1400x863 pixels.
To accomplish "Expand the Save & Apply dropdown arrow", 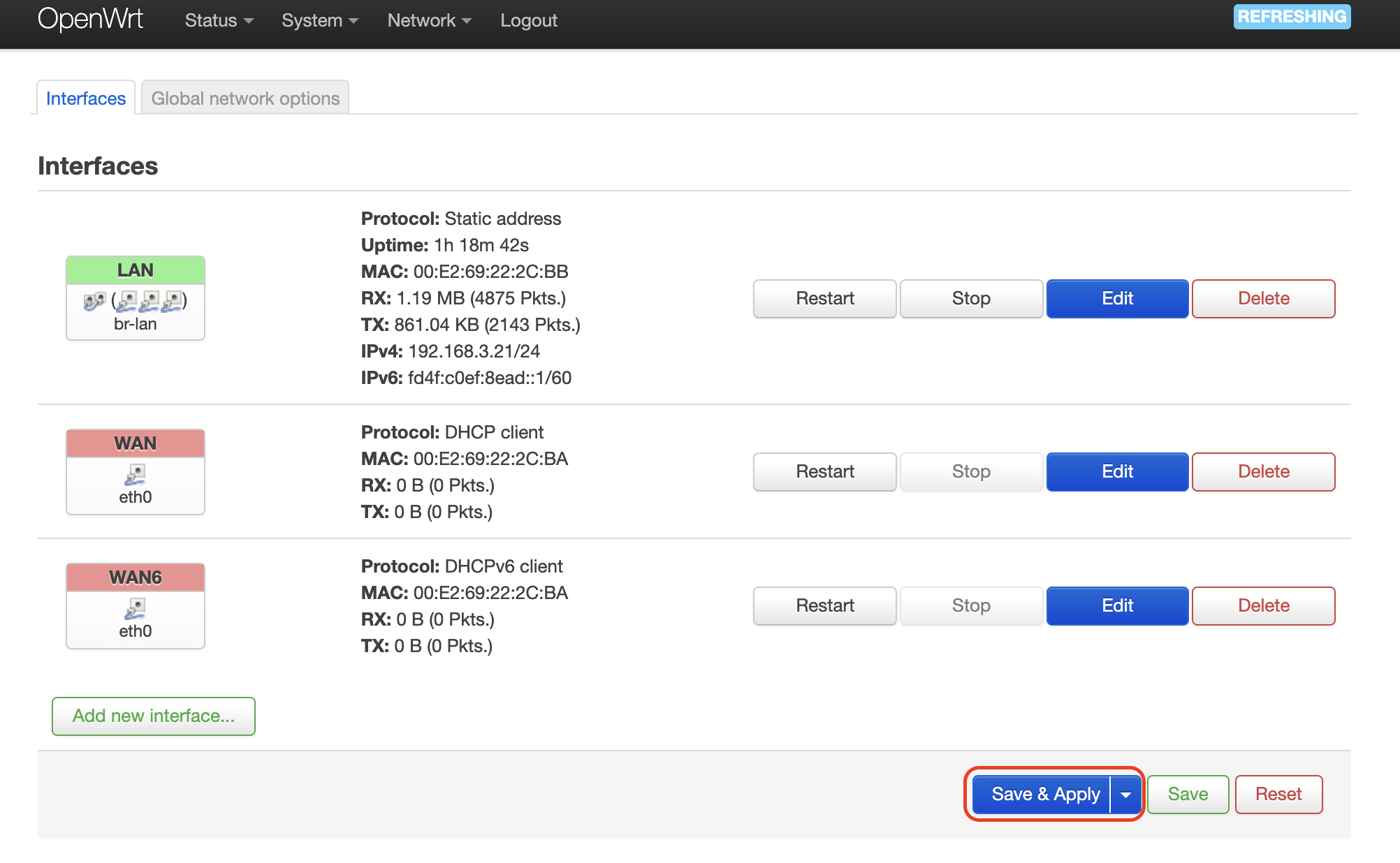I will [1125, 795].
